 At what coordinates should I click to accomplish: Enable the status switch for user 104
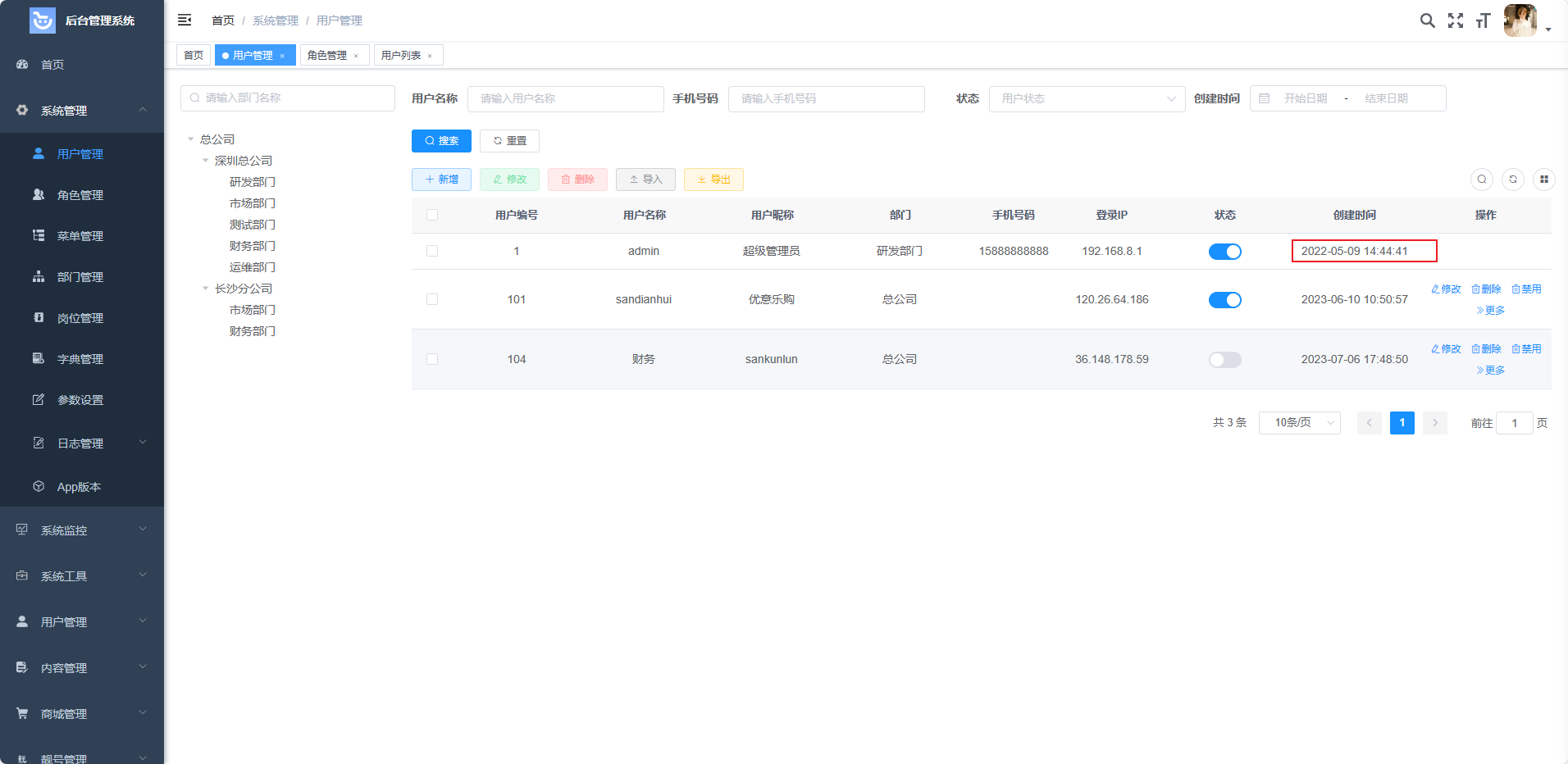coord(1224,360)
